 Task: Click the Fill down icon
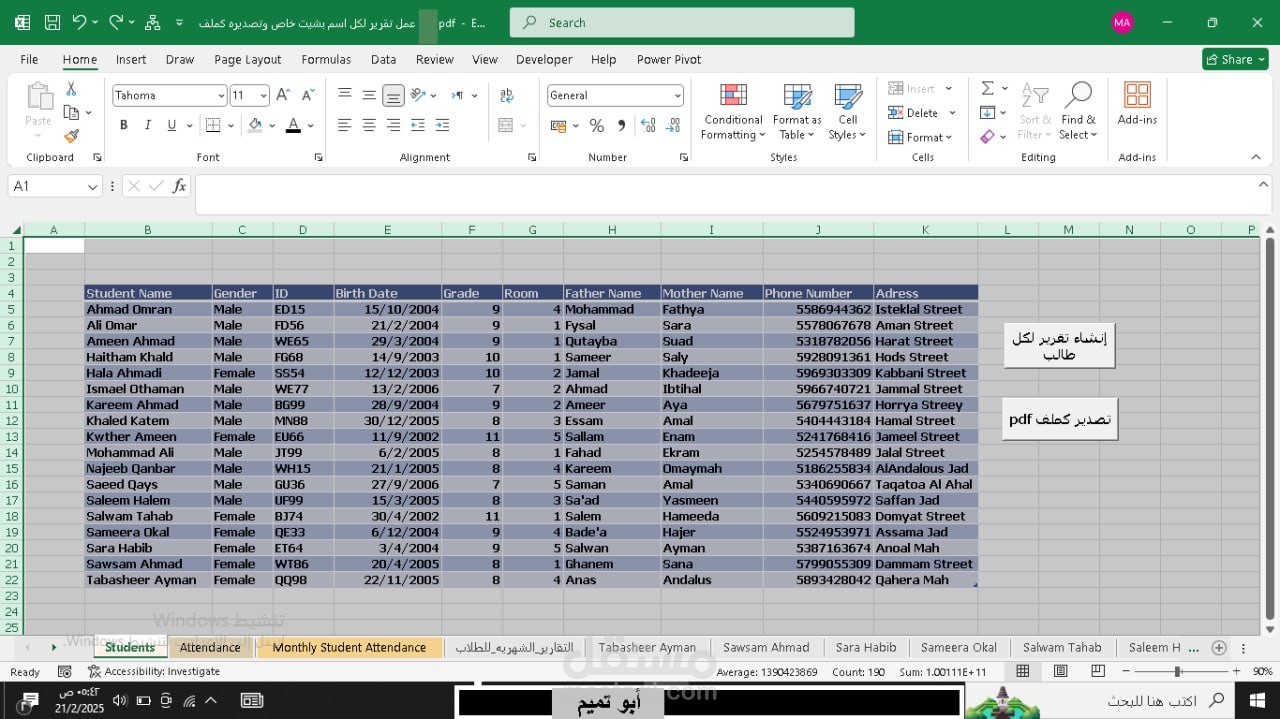987,112
